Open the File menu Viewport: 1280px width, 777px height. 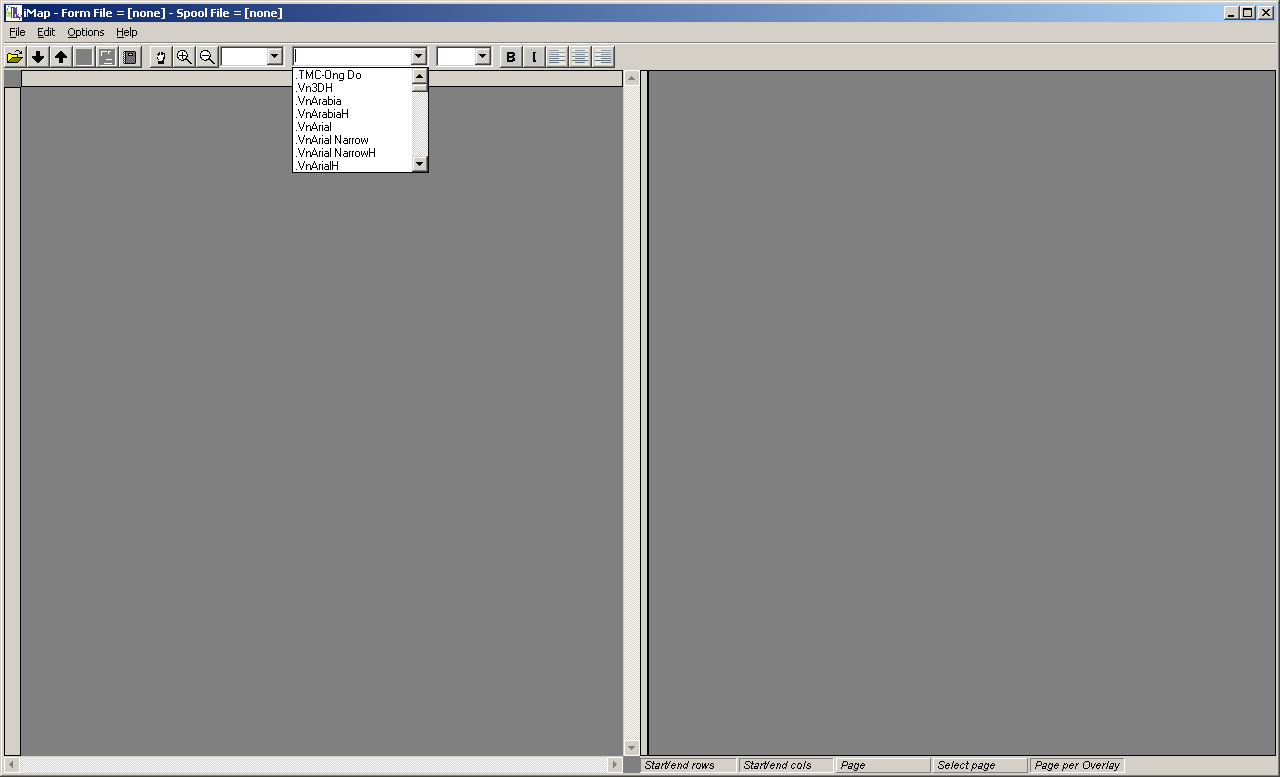[17, 32]
